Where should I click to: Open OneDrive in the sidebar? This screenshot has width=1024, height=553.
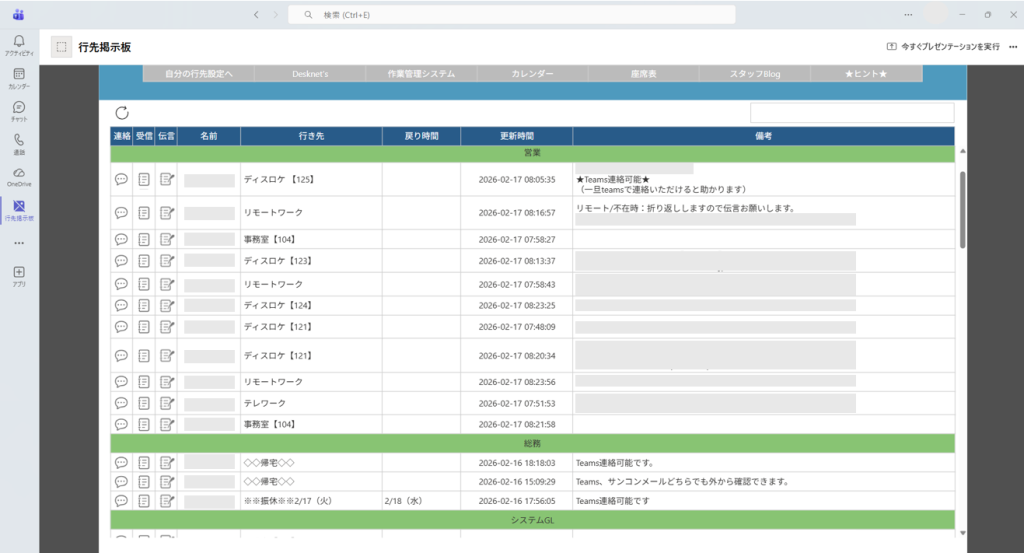[x=19, y=177]
